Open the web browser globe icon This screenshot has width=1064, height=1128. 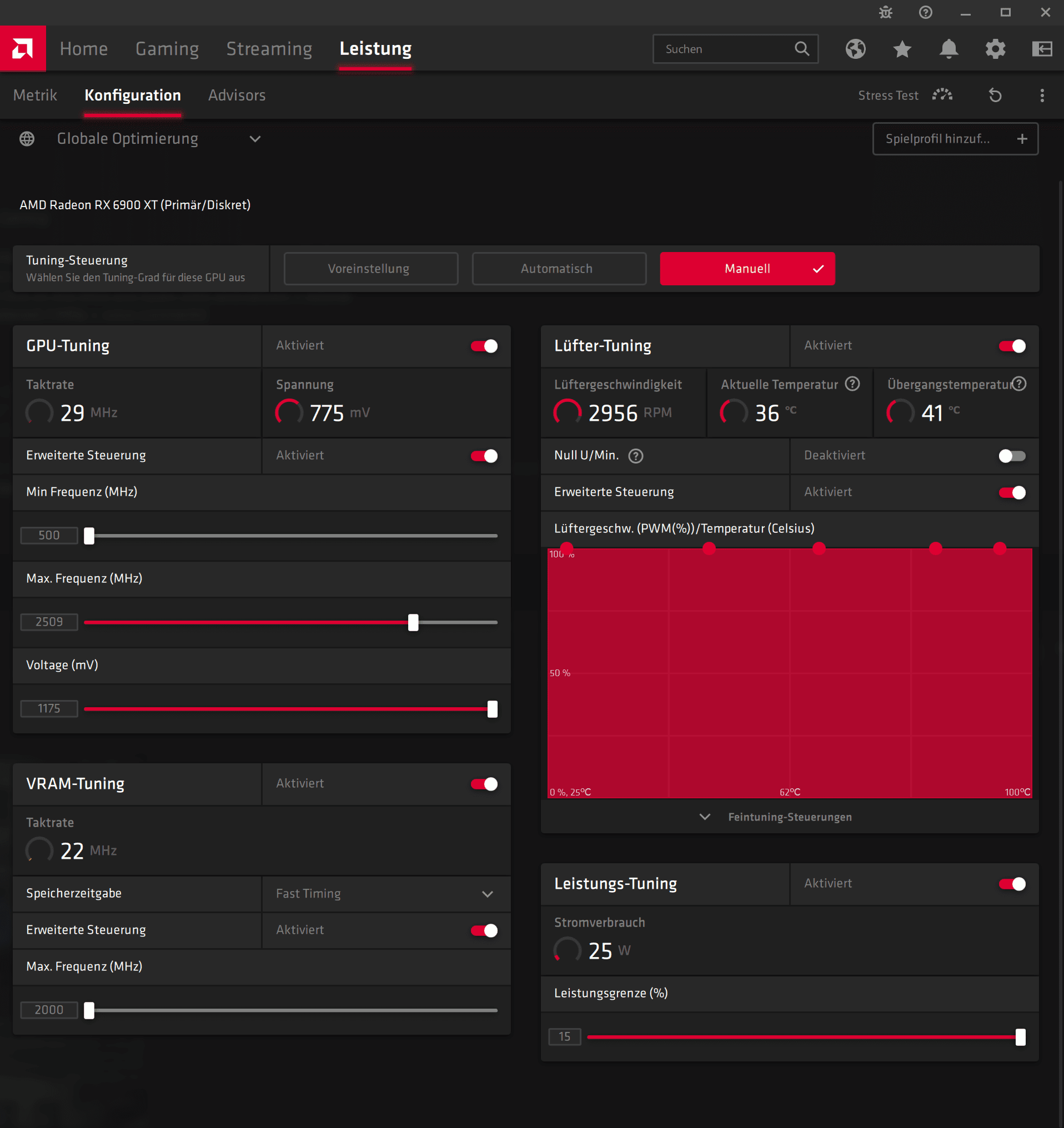(x=855, y=49)
